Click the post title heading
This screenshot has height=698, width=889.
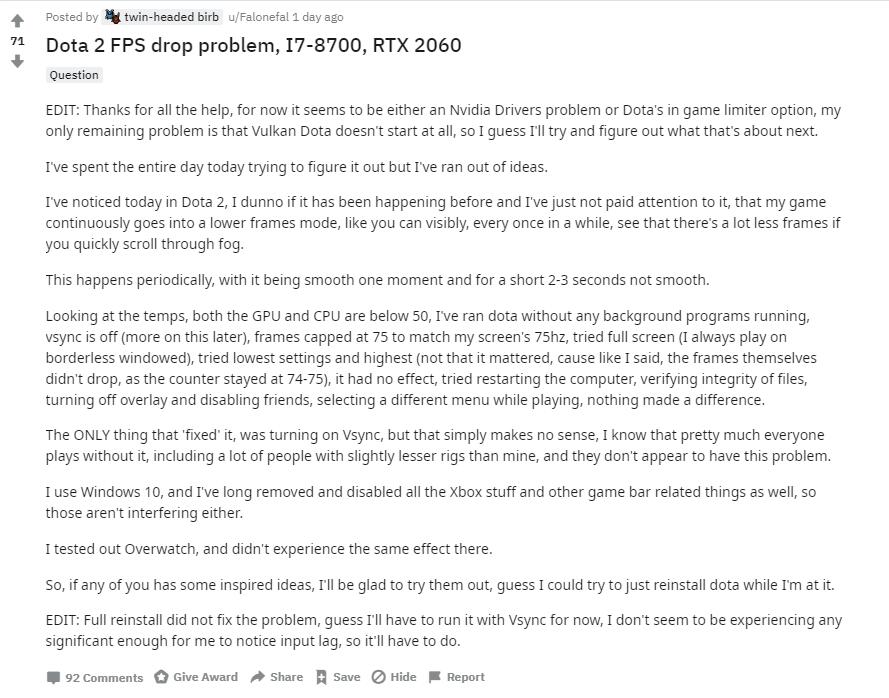point(253,45)
